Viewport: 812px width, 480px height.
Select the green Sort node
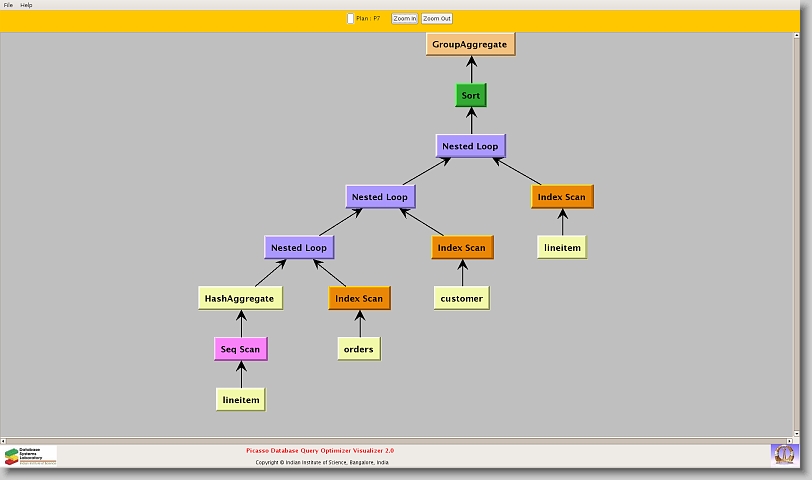click(470, 96)
